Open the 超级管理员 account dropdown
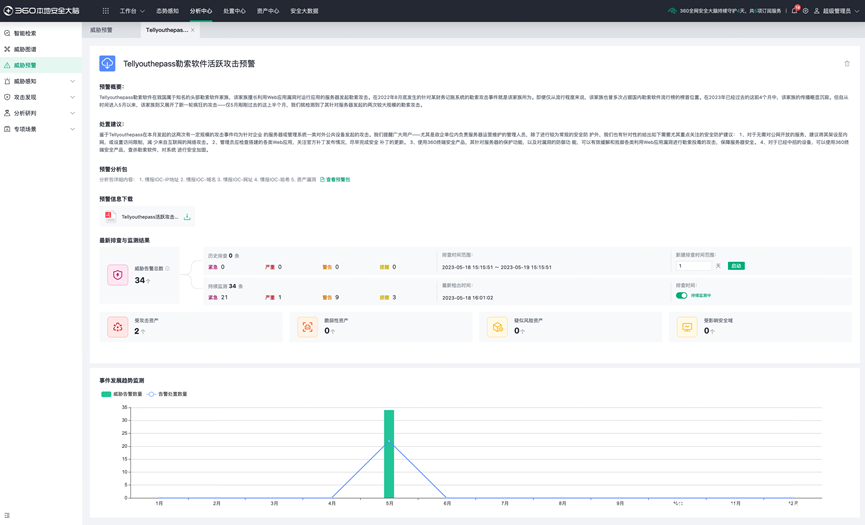Screen dimensions: 865x525 pyautogui.click(x=841, y=10)
